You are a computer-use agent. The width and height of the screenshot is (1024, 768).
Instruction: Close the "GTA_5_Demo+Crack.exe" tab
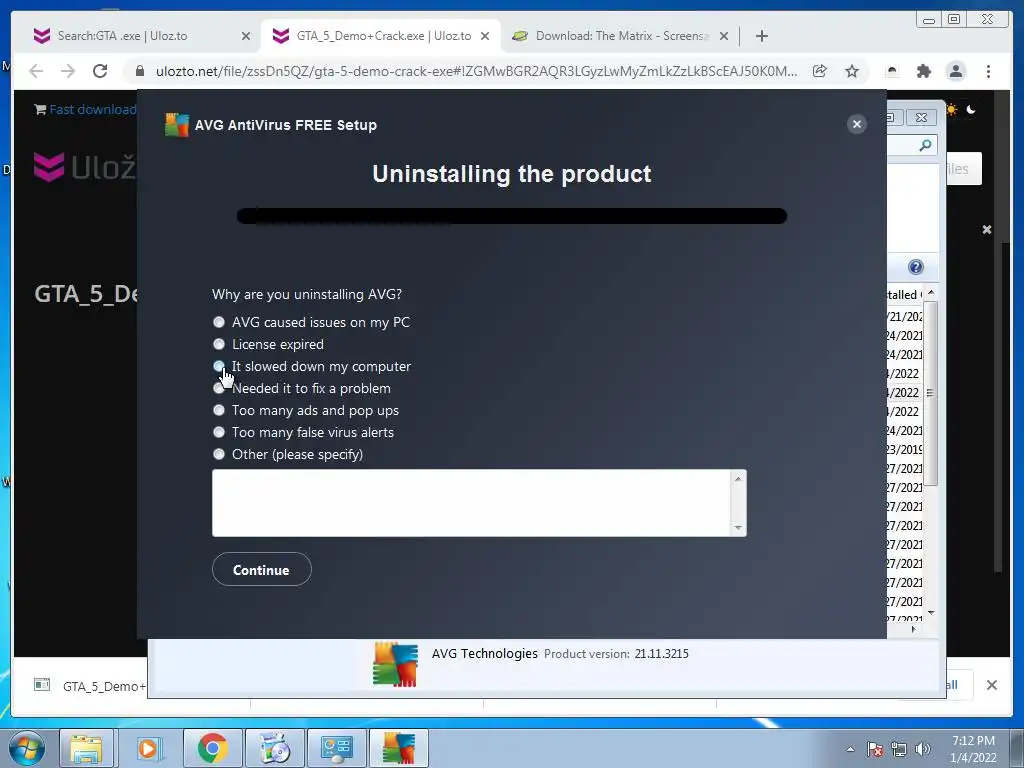(x=485, y=36)
